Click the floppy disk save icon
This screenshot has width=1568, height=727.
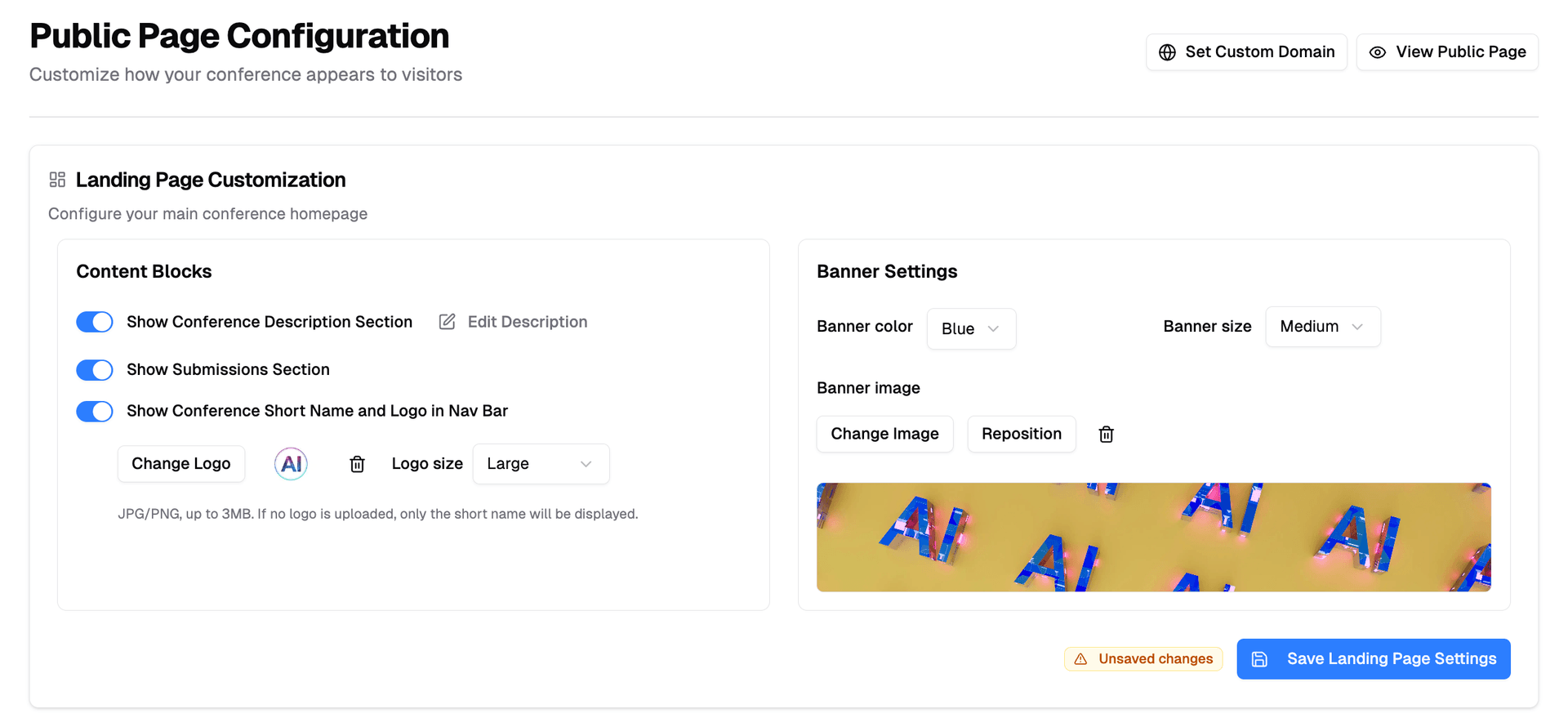pos(1259,658)
